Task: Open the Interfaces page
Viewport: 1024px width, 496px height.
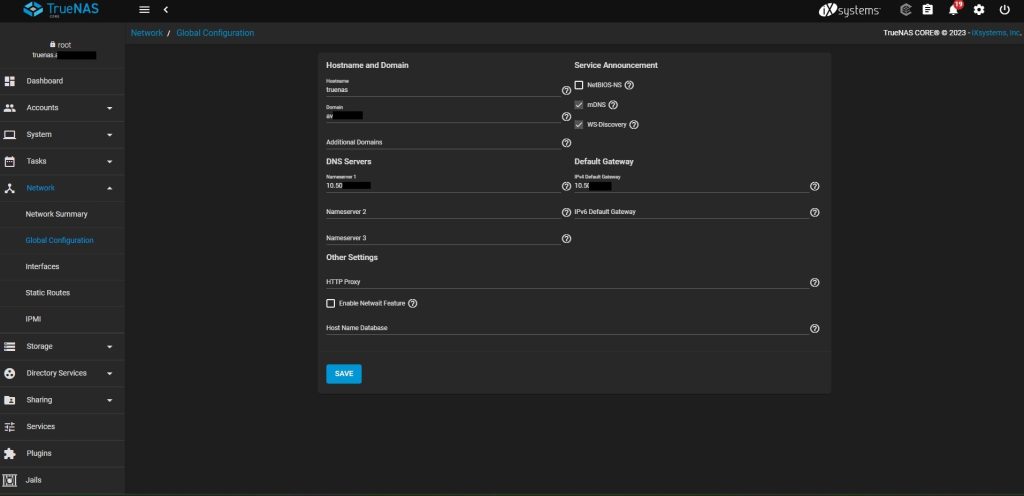Action: (42, 266)
